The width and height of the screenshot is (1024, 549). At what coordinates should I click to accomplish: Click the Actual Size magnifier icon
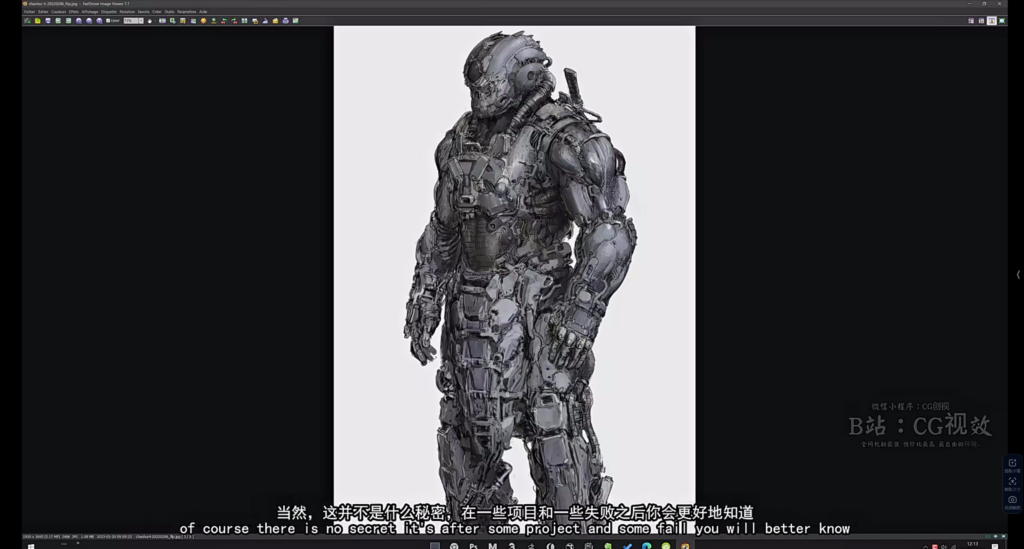tap(99, 21)
